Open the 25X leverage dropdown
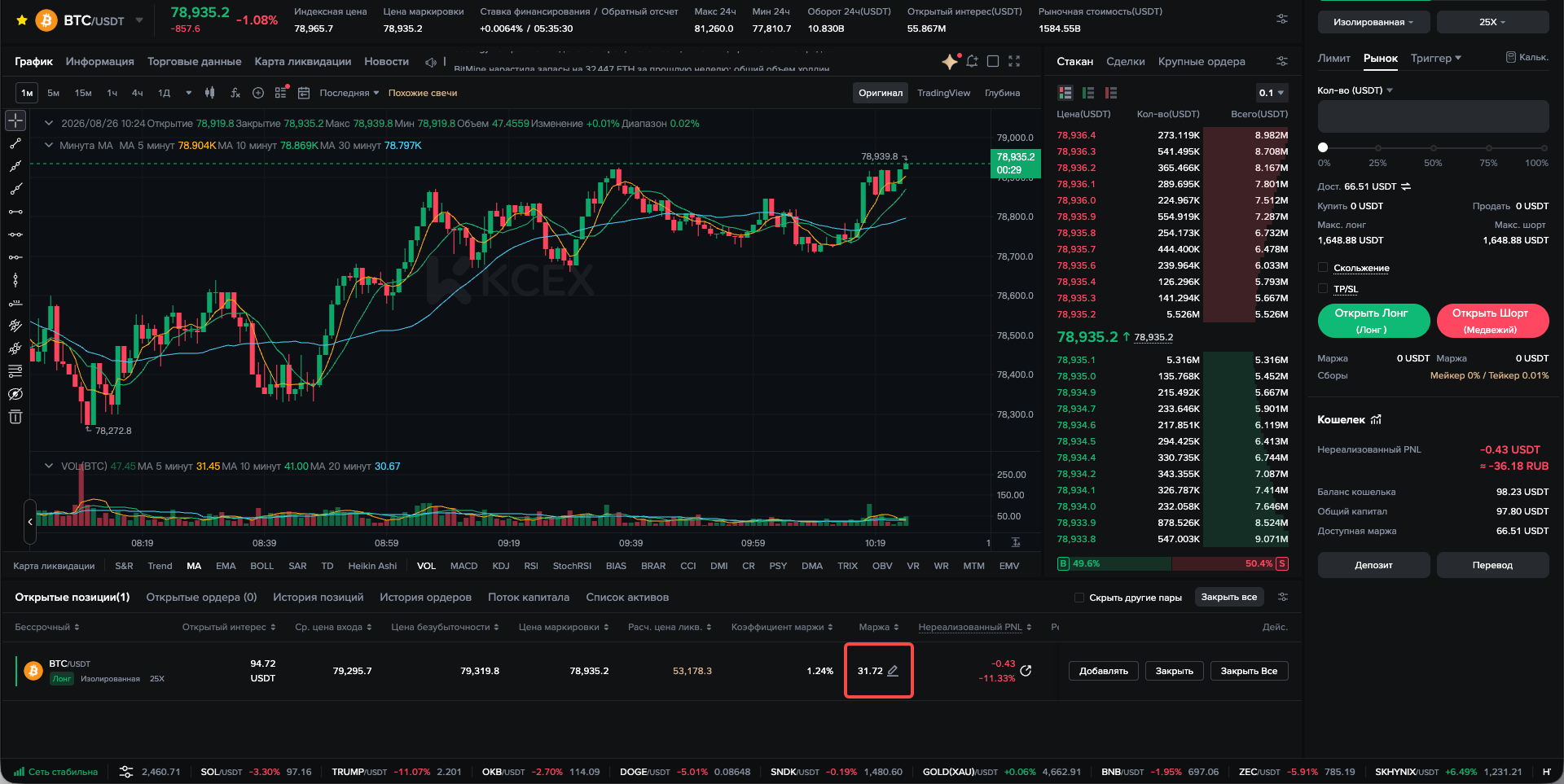This screenshot has height=784, width=1564. pos(1492,22)
